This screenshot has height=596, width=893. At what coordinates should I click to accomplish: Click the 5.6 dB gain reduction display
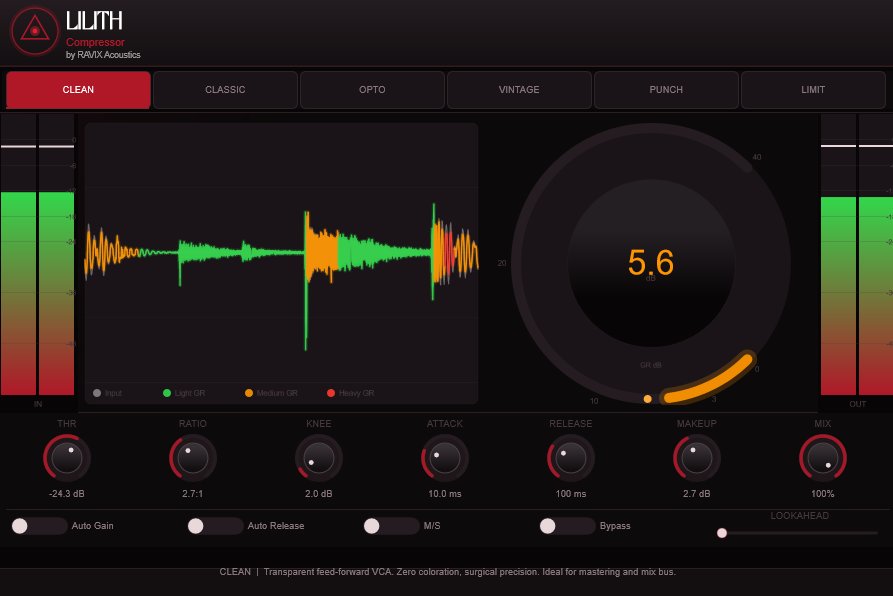point(651,263)
